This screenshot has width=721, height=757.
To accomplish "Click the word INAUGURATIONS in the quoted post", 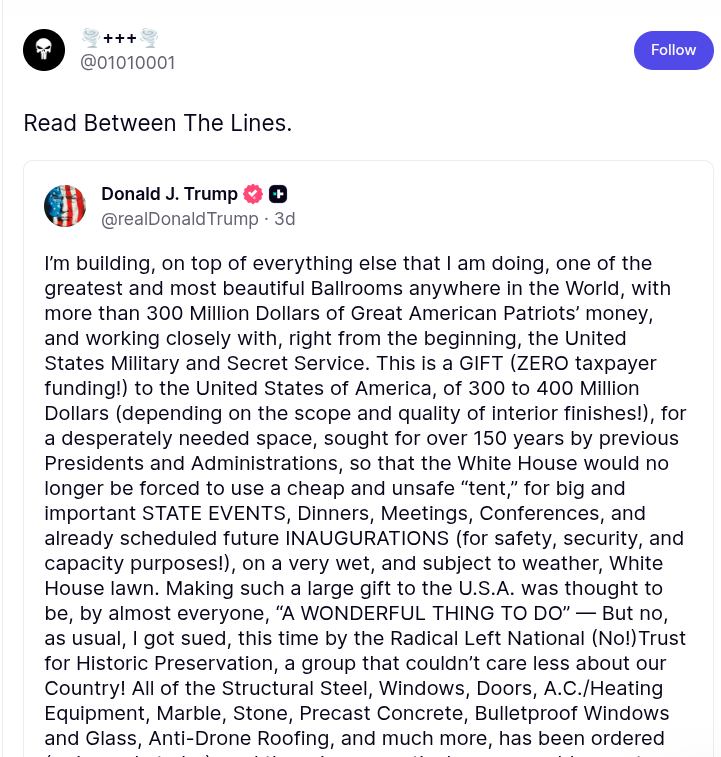I will coord(368,538).
